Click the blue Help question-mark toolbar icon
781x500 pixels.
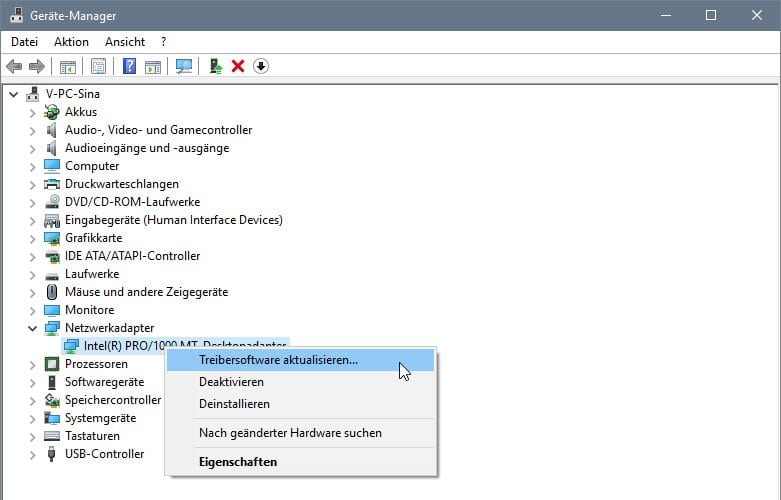click(x=130, y=66)
